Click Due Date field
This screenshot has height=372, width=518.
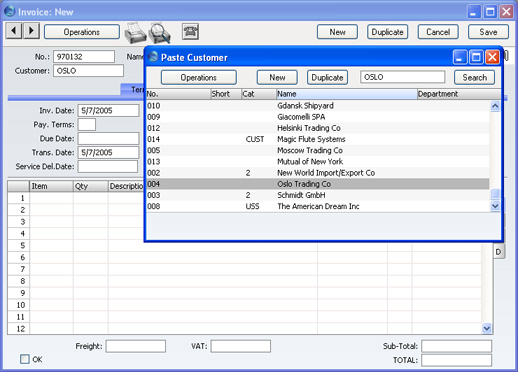(108, 138)
